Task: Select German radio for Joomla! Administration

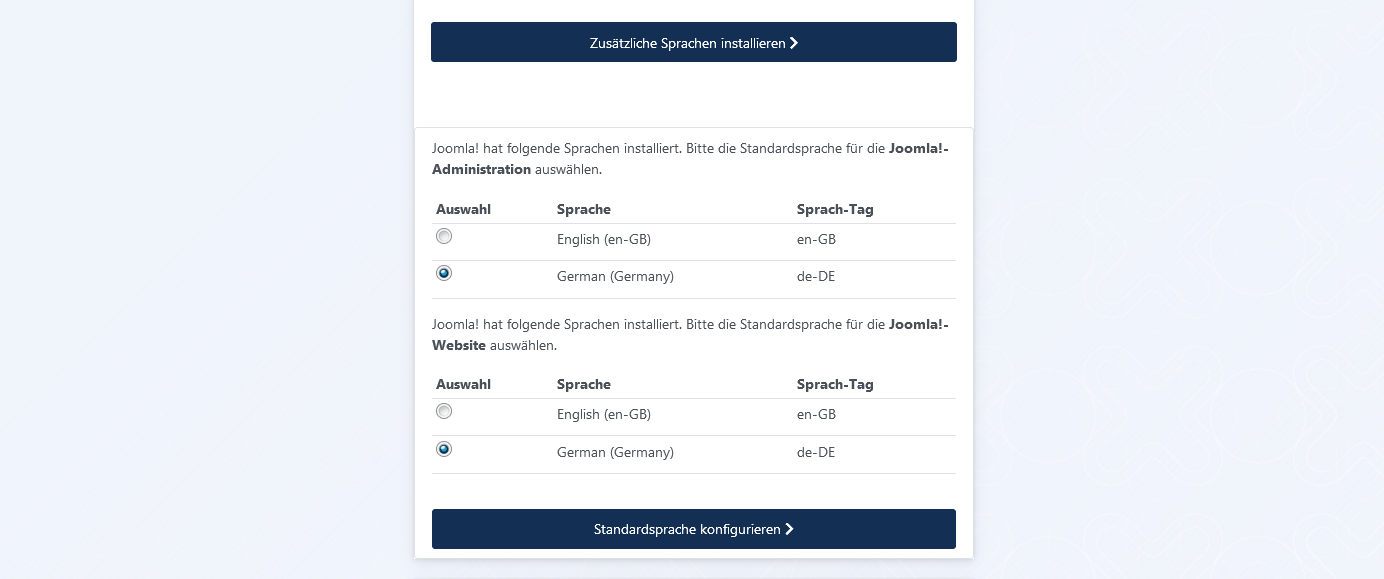Action: pyautogui.click(x=444, y=273)
